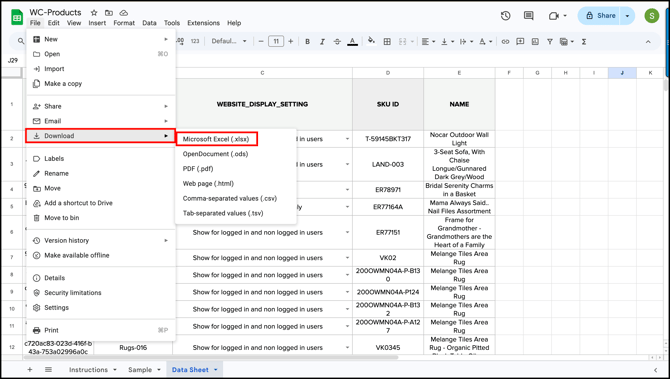Open display setting dropdown for ER78971 row
Image resolution: width=670 pixels, height=379 pixels.
tap(347, 190)
